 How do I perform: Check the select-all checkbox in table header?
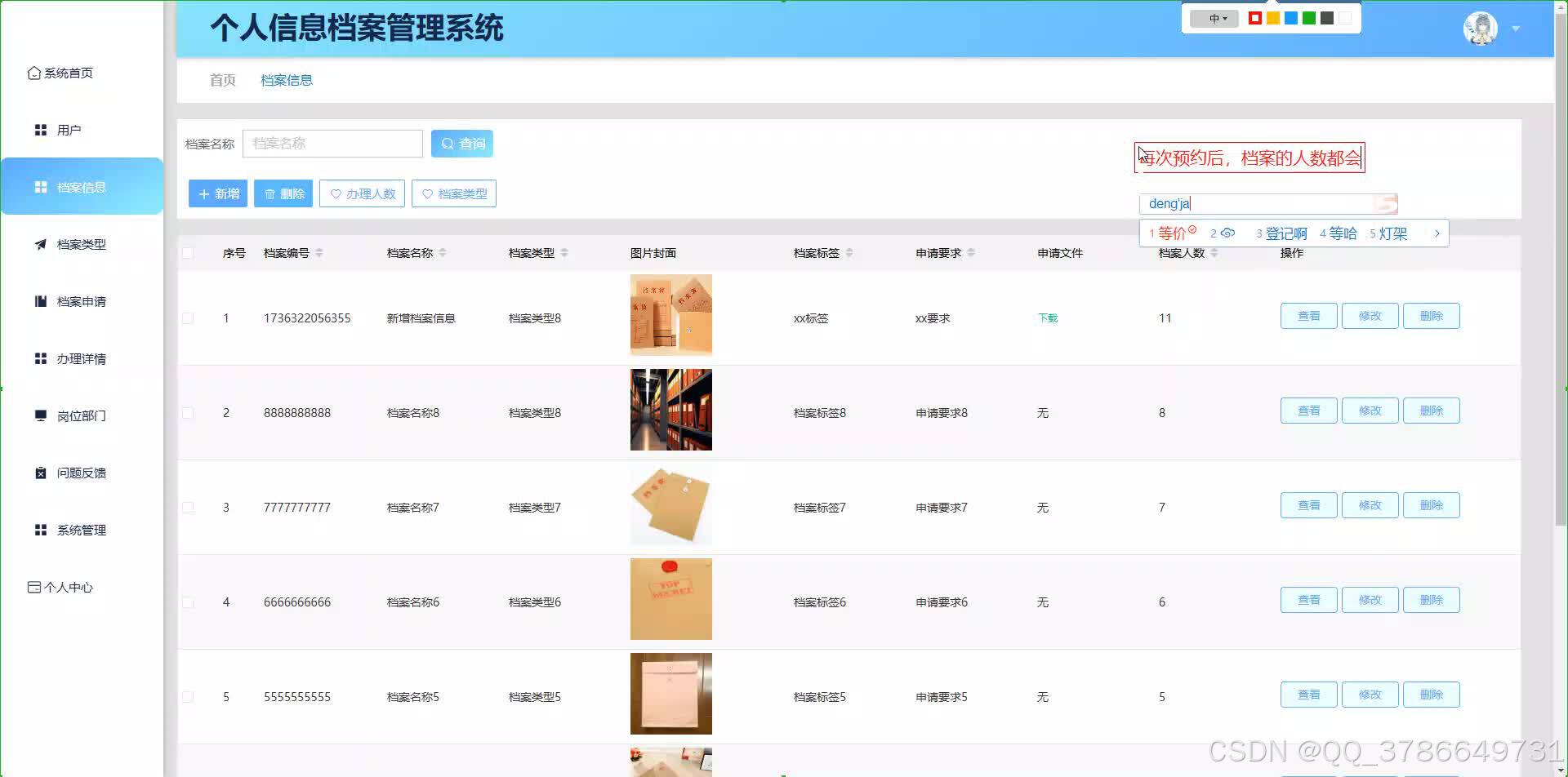pos(188,253)
